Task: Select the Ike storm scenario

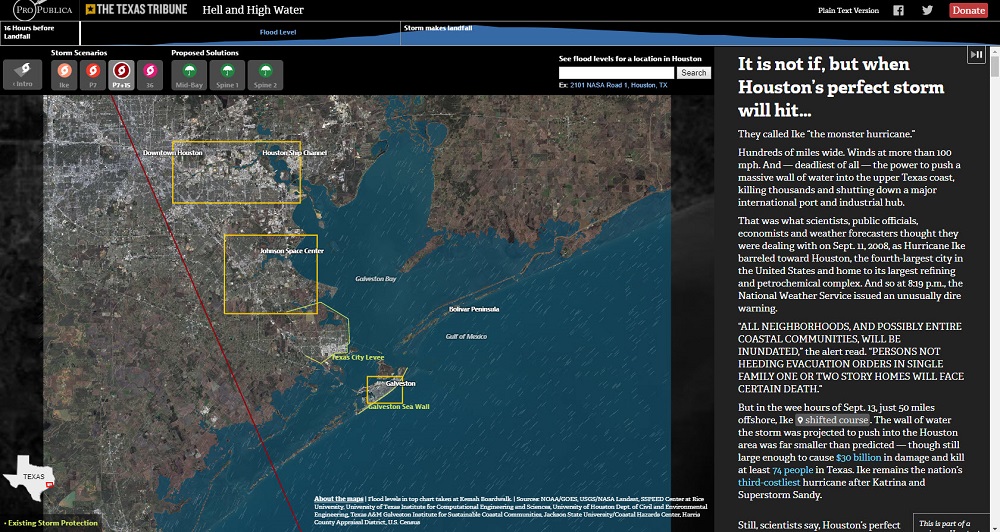Action: [64, 73]
